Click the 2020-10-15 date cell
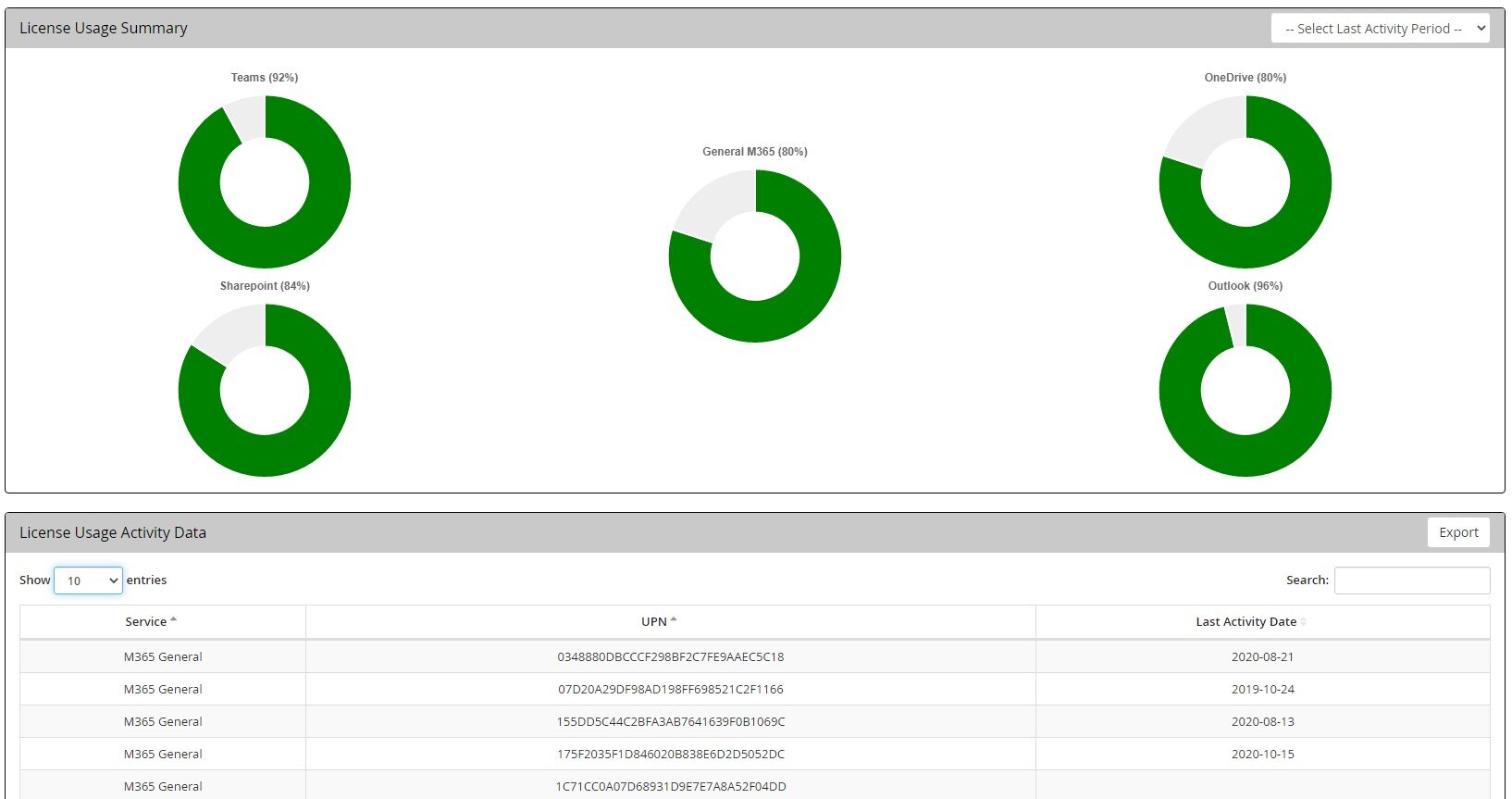The width and height of the screenshot is (1512, 799). (1262, 755)
